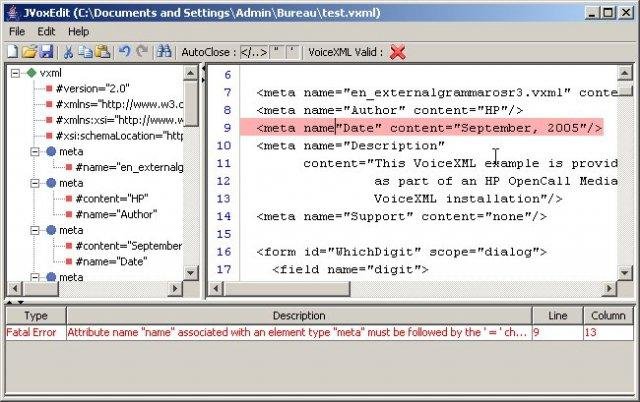Select the vxml root tree item
This screenshot has width=640, height=402.
51,73
